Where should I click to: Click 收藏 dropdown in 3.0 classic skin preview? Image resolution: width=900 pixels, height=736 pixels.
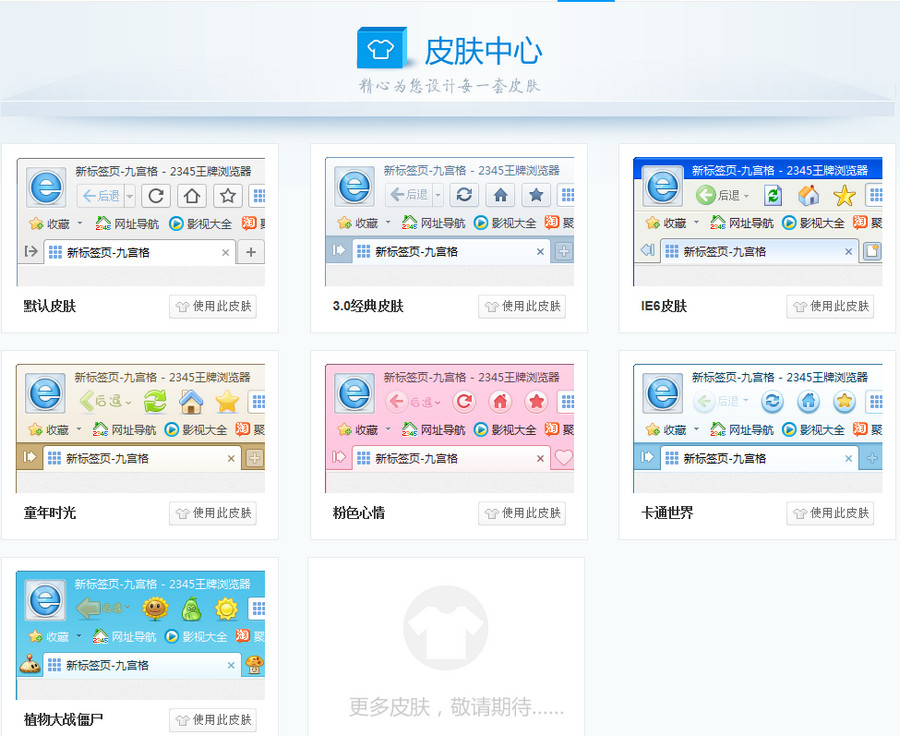tap(388, 223)
